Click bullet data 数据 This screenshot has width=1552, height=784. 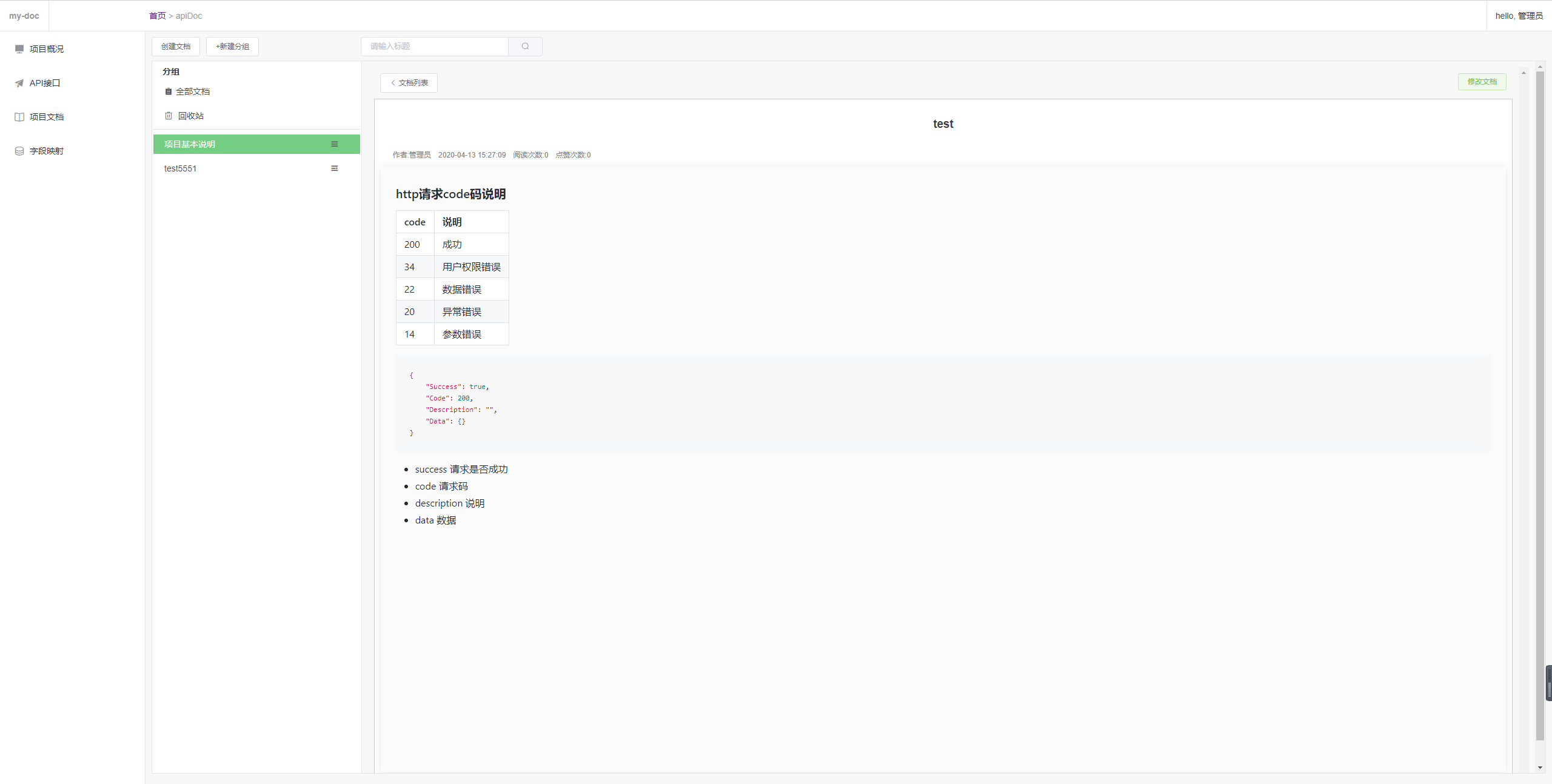[x=436, y=520]
